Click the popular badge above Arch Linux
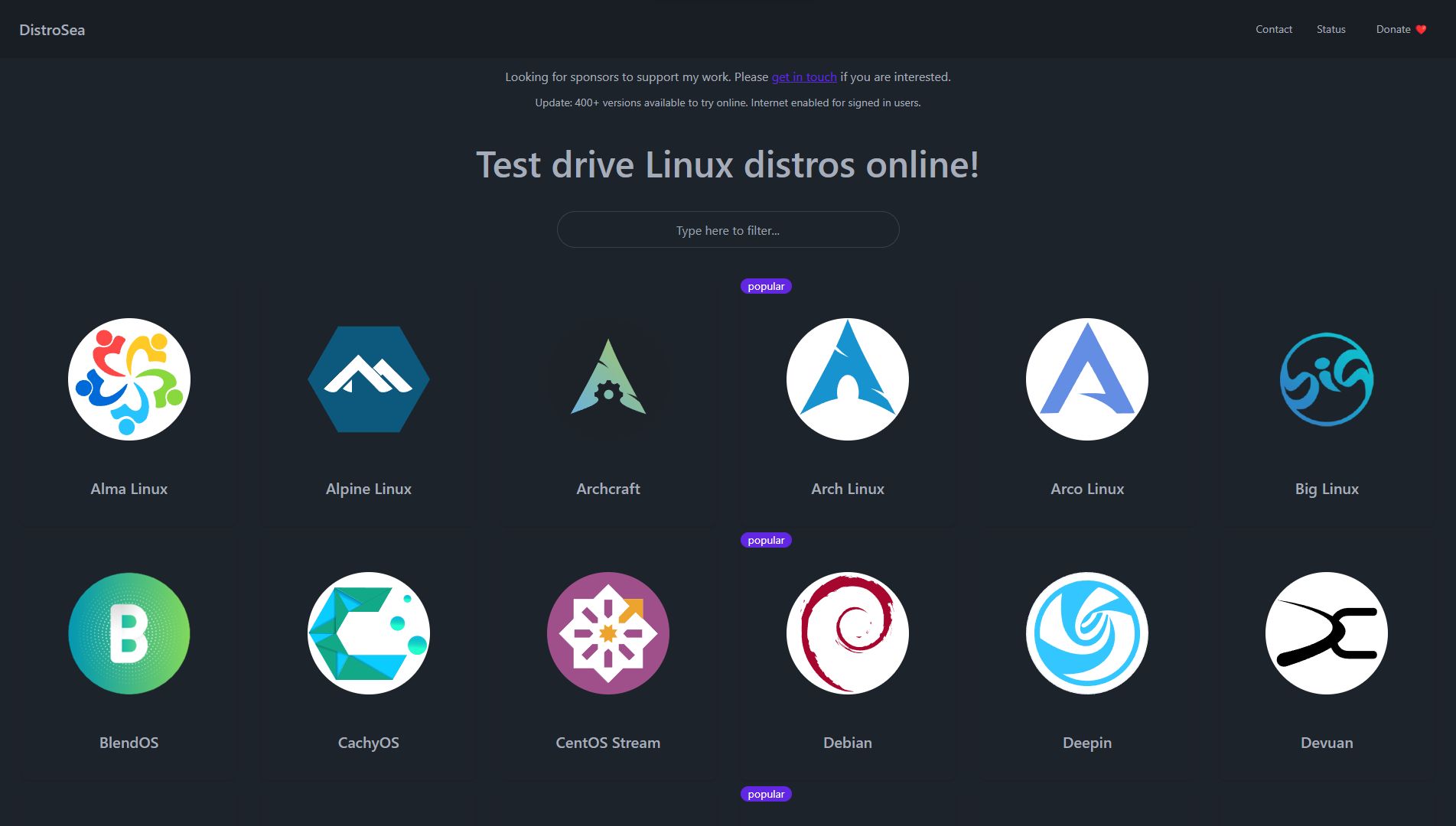1456x826 pixels. pos(765,286)
